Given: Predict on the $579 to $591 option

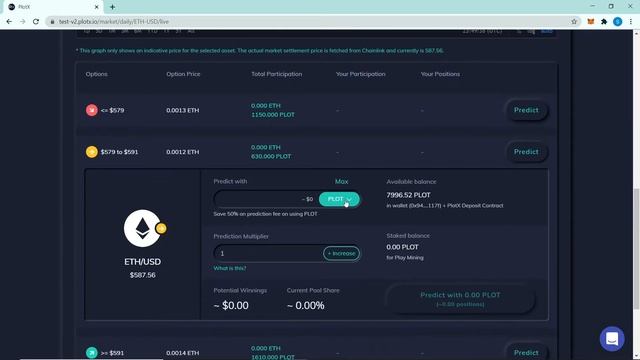Looking at the screenshot, I should (526, 152).
